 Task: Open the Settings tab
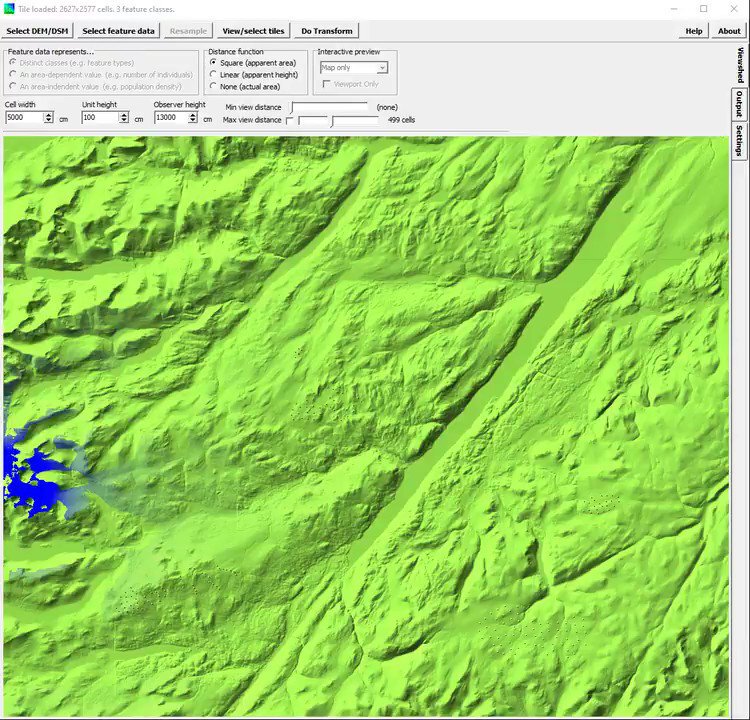739,140
